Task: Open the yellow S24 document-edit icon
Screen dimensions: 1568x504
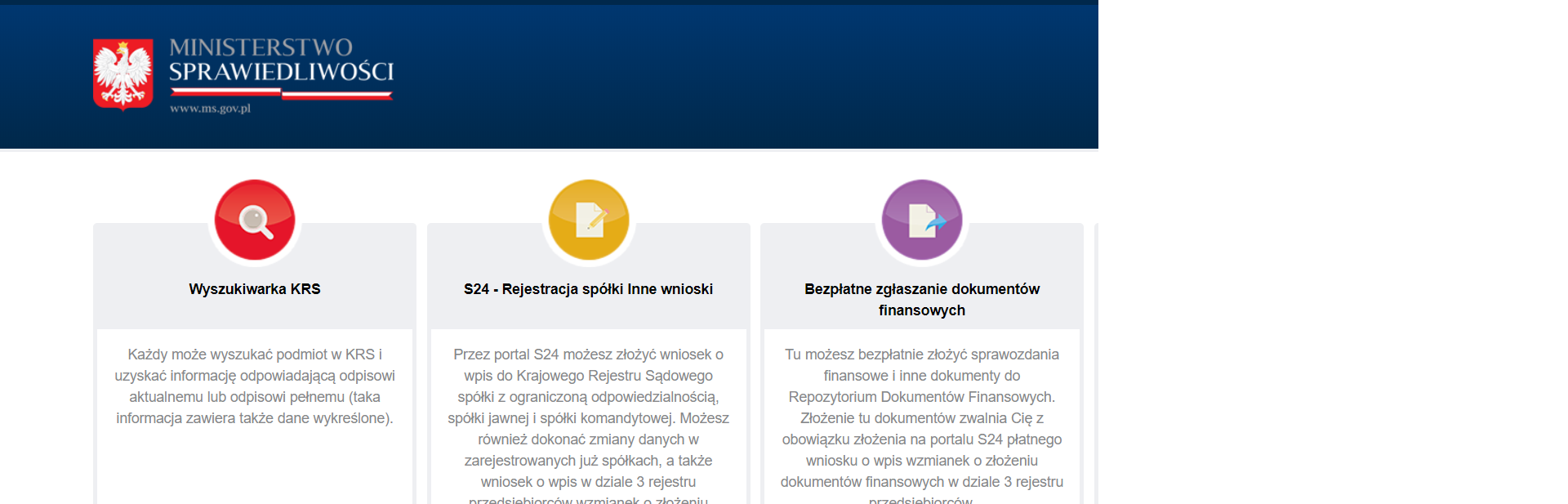Action: point(589,220)
